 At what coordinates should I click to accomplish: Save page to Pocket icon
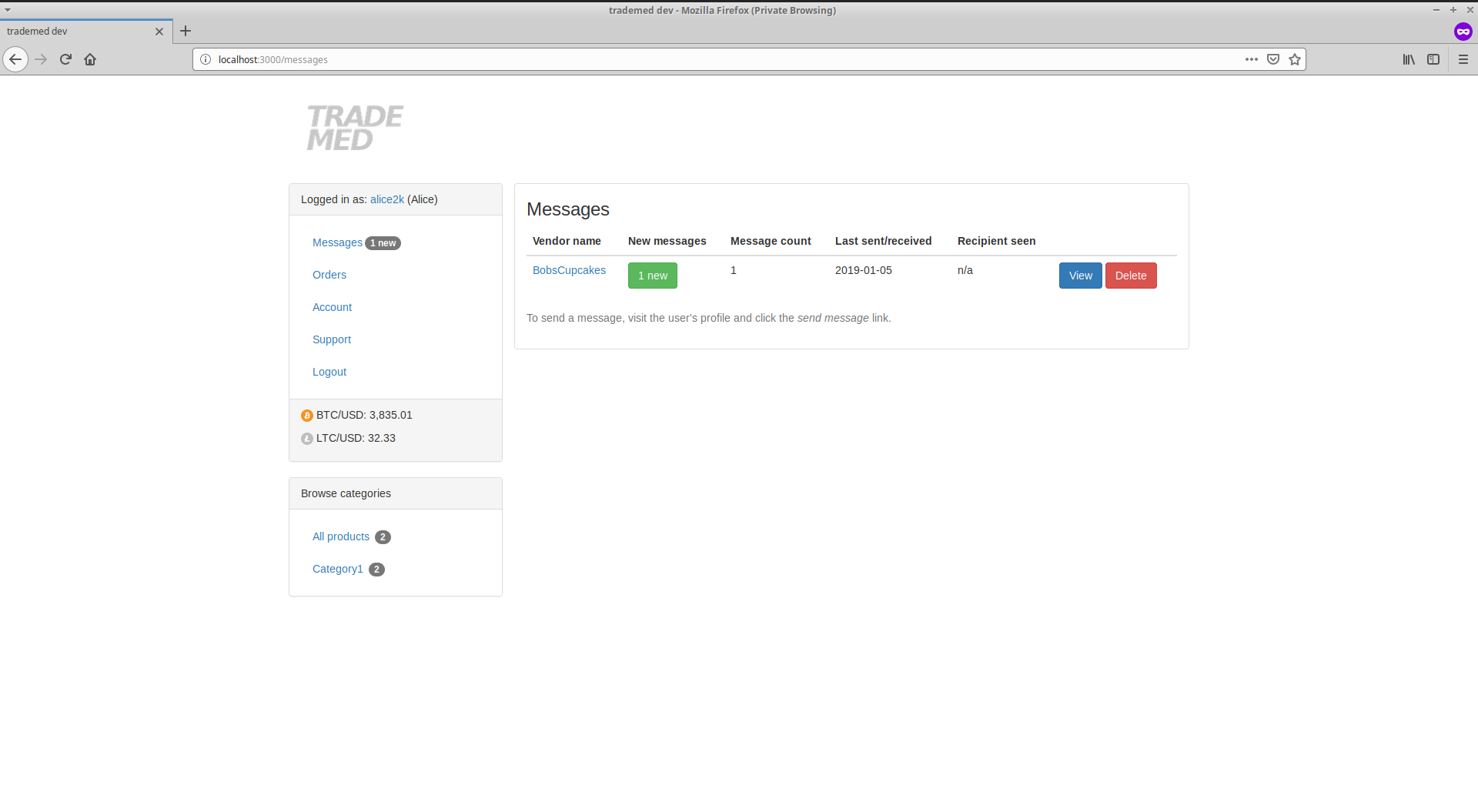point(1273,59)
